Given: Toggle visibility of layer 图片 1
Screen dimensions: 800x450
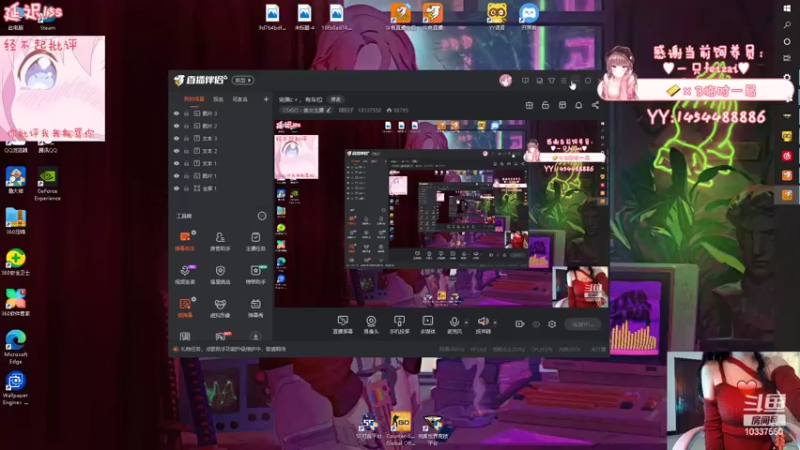Looking at the screenshot, I should (x=177, y=176).
